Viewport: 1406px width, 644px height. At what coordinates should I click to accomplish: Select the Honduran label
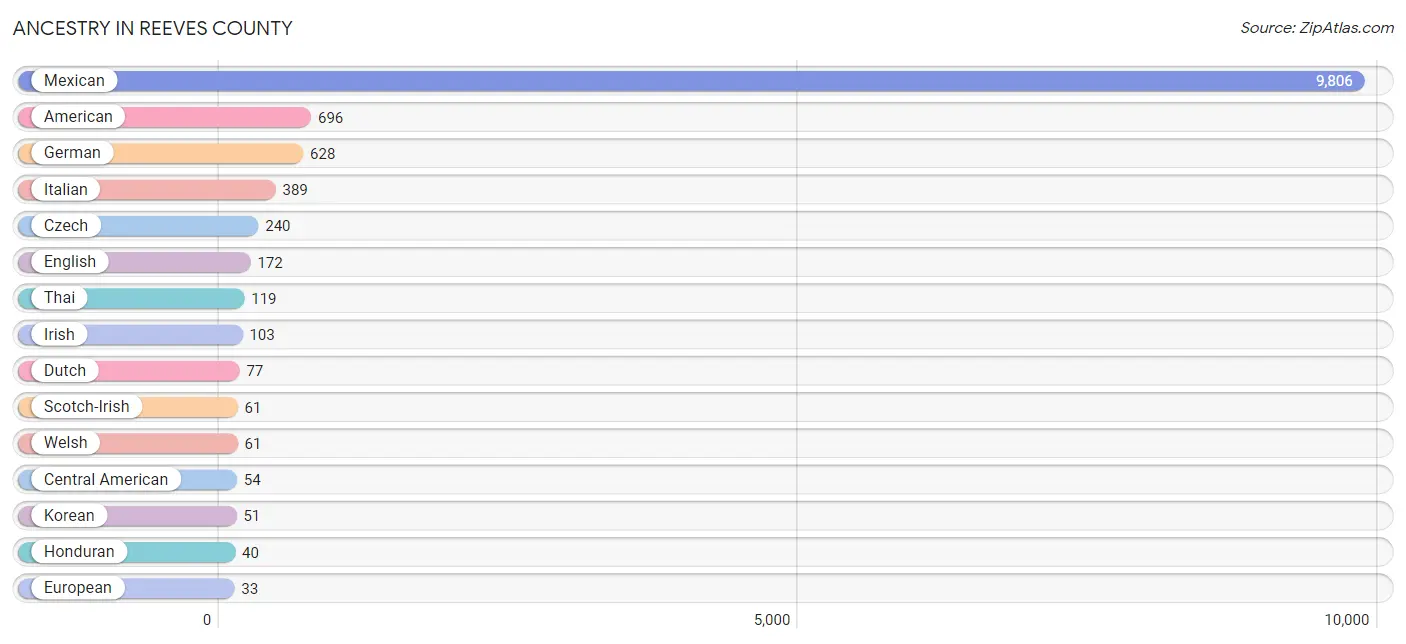(x=79, y=552)
